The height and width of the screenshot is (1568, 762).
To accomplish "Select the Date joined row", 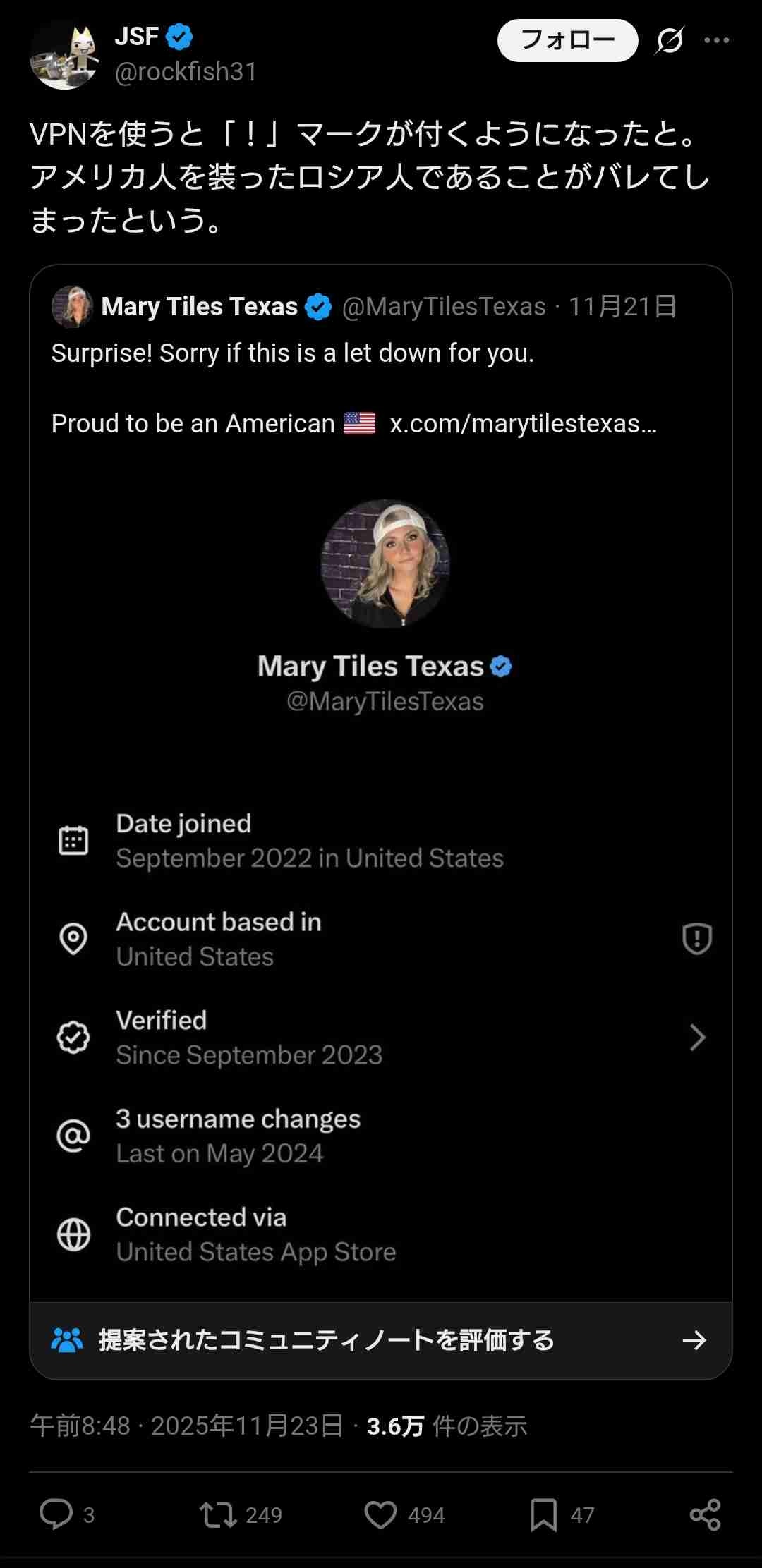I will pyautogui.click(x=310, y=840).
